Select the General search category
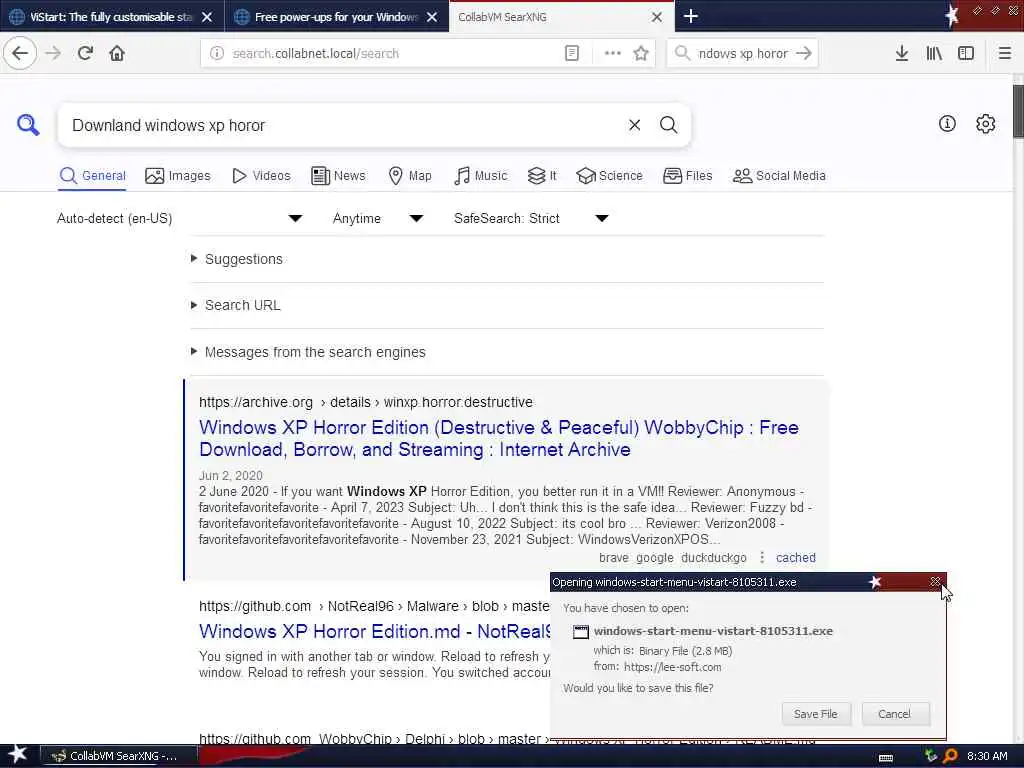Viewport: 1024px width, 768px height. 92,176
